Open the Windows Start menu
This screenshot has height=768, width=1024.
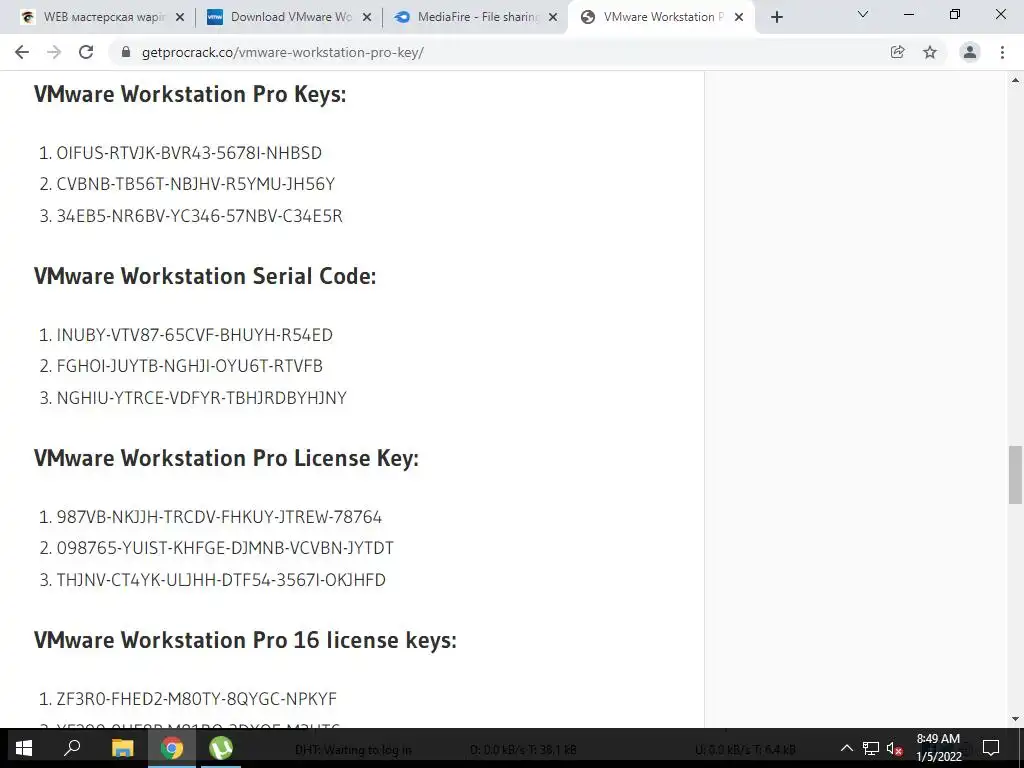click(x=24, y=748)
